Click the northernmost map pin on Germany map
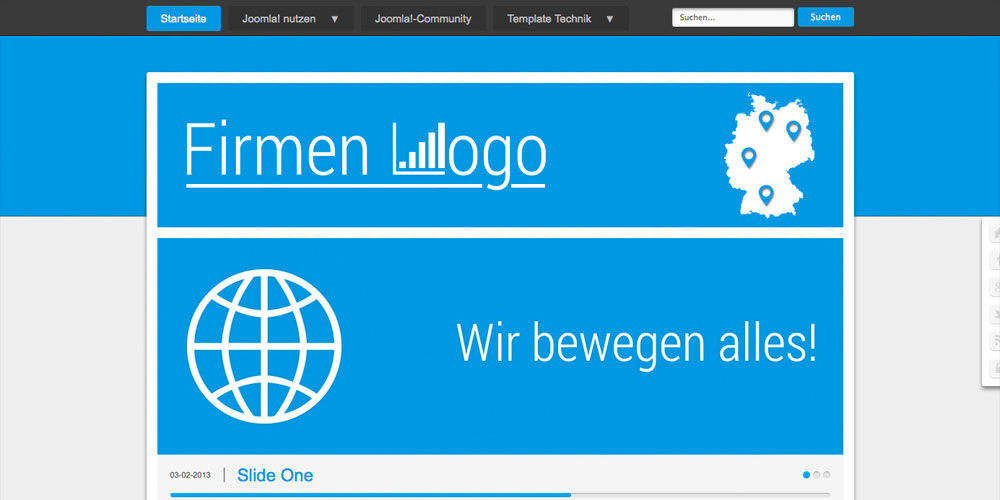 click(x=766, y=119)
